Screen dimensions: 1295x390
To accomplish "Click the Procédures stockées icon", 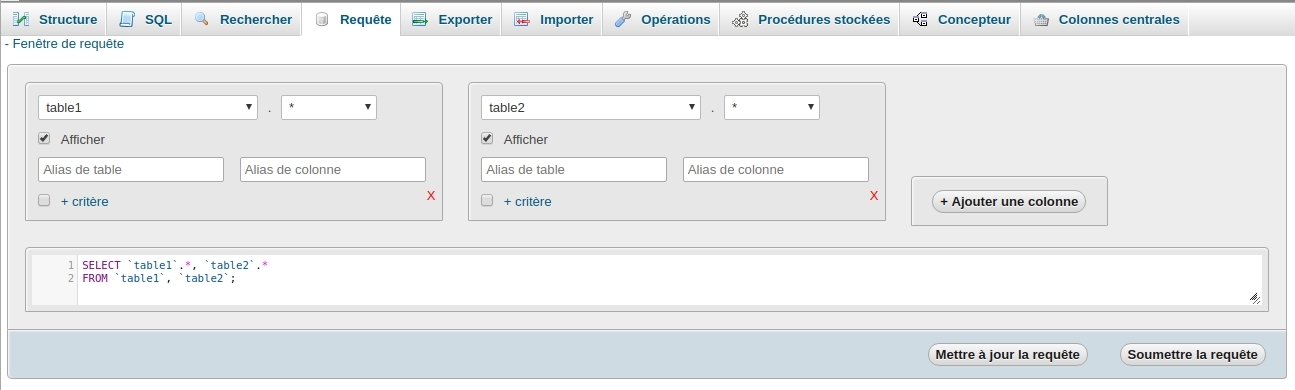I will (x=740, y=19).
